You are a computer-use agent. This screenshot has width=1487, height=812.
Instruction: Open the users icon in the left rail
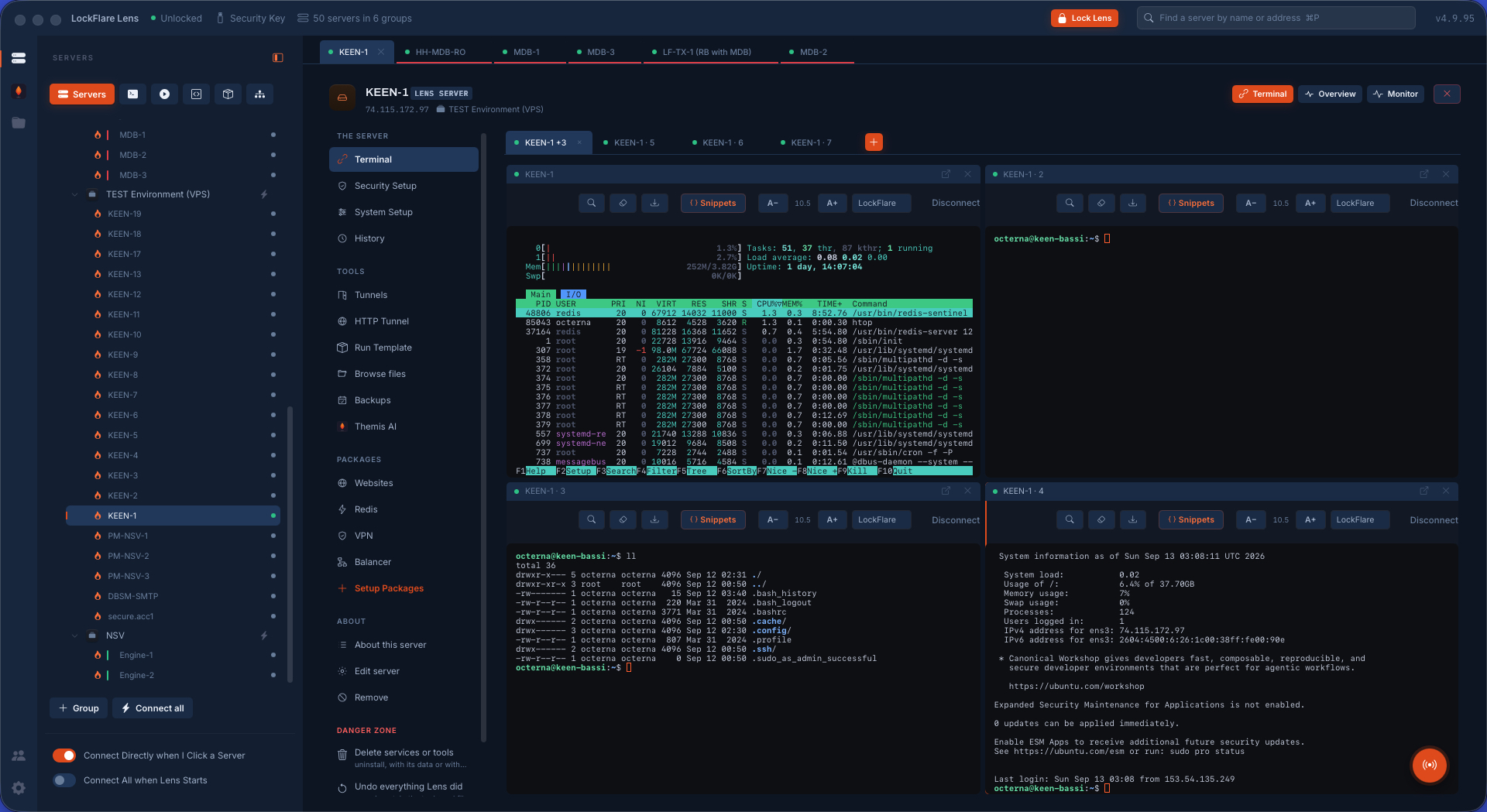pyautogui.click(x=19, y=755)
